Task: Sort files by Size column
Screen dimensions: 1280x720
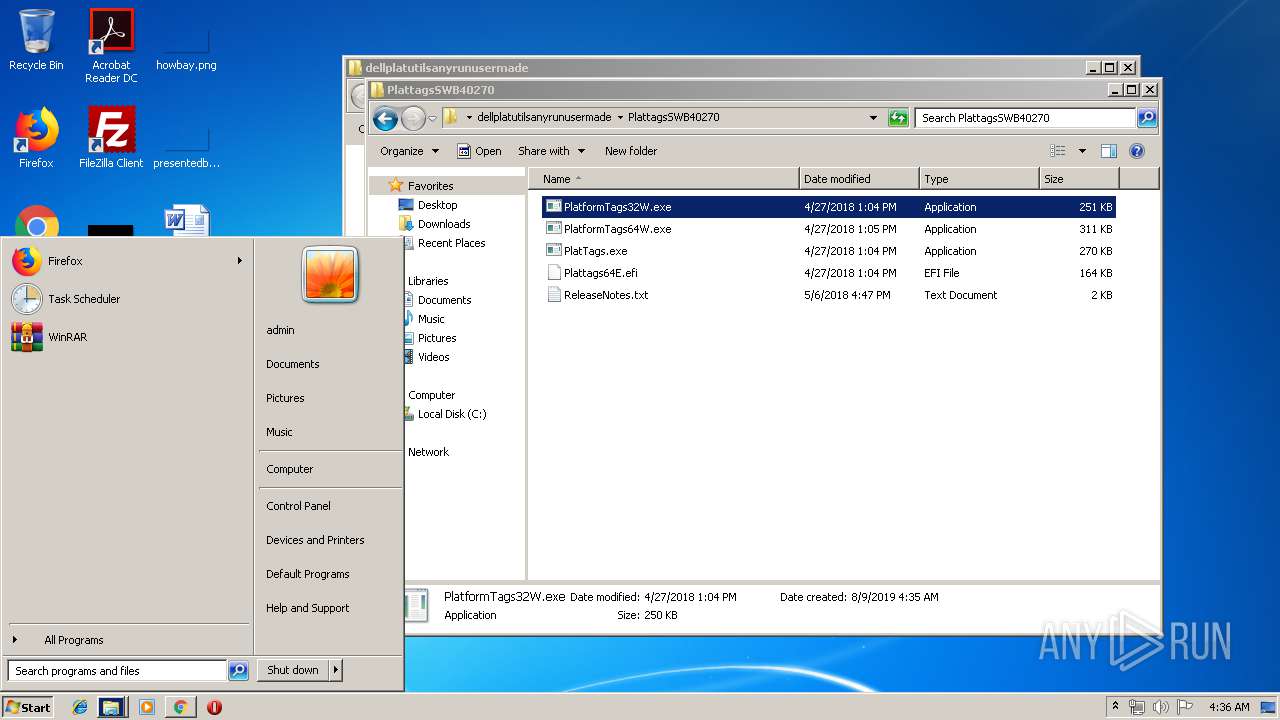Action: [1079, 179]
